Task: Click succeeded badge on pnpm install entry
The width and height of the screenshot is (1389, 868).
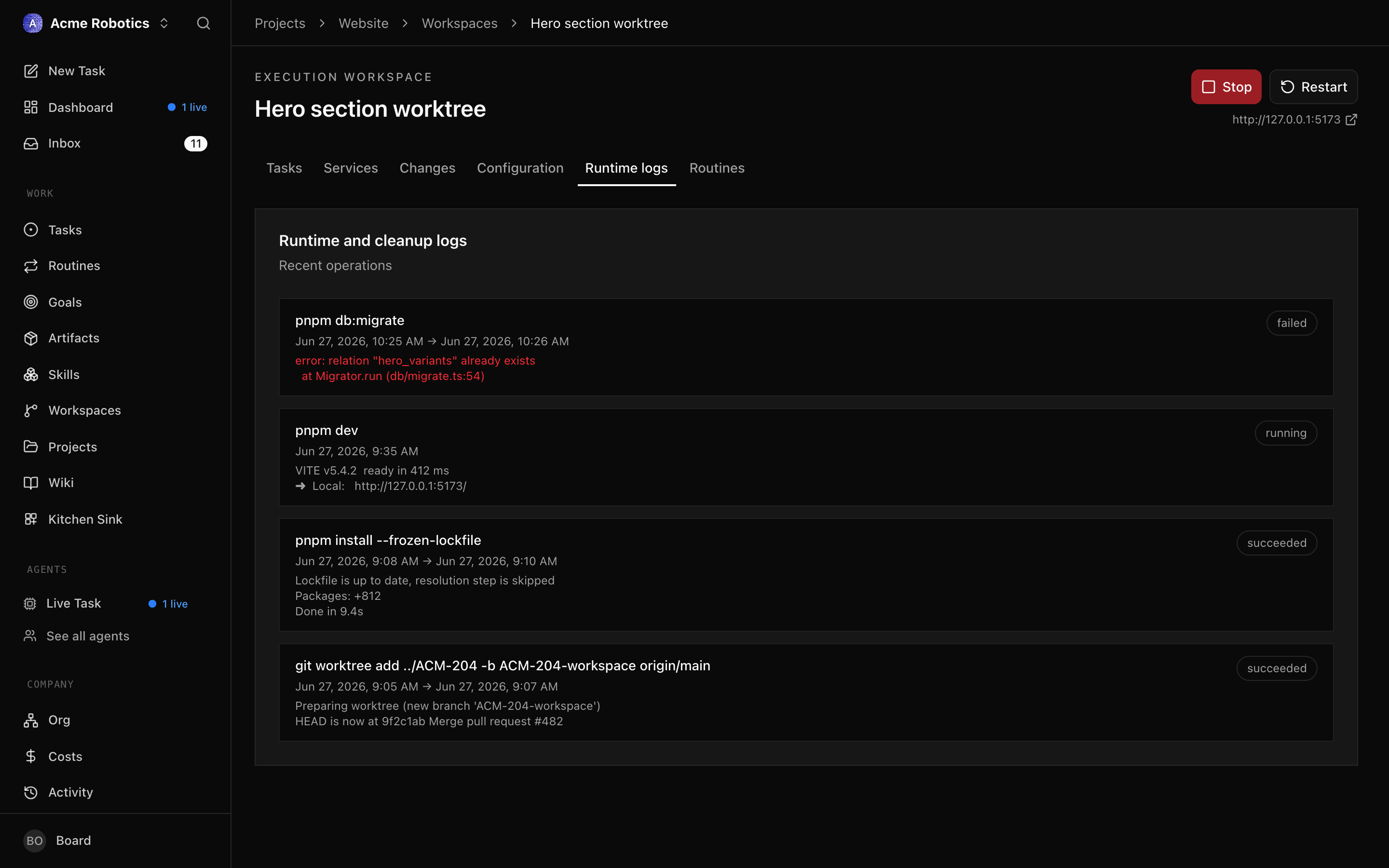Action: pyautogui.click(x=1277, y=543)
